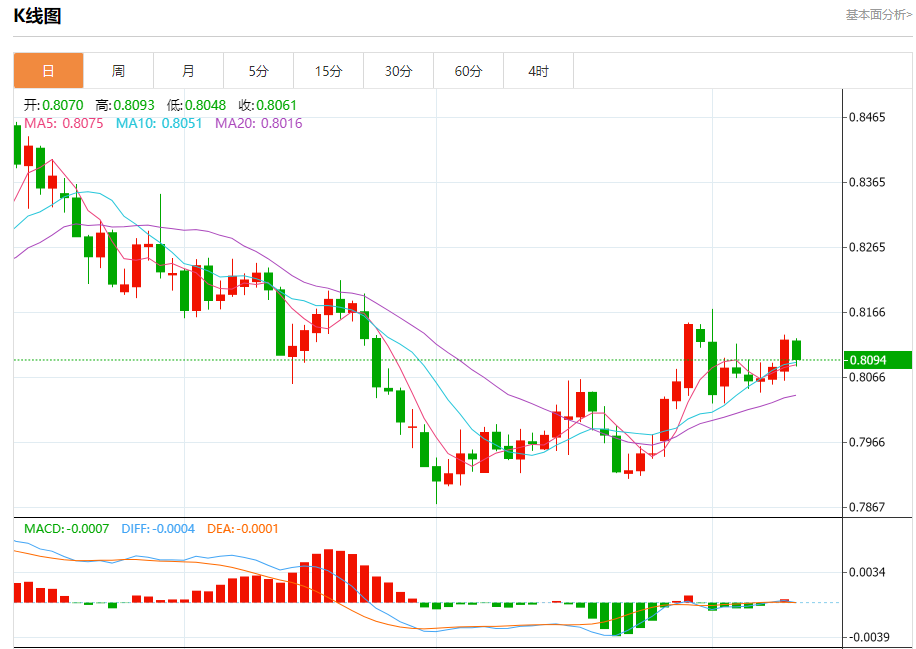Open the 4时 interval tab

click(539, 71)
